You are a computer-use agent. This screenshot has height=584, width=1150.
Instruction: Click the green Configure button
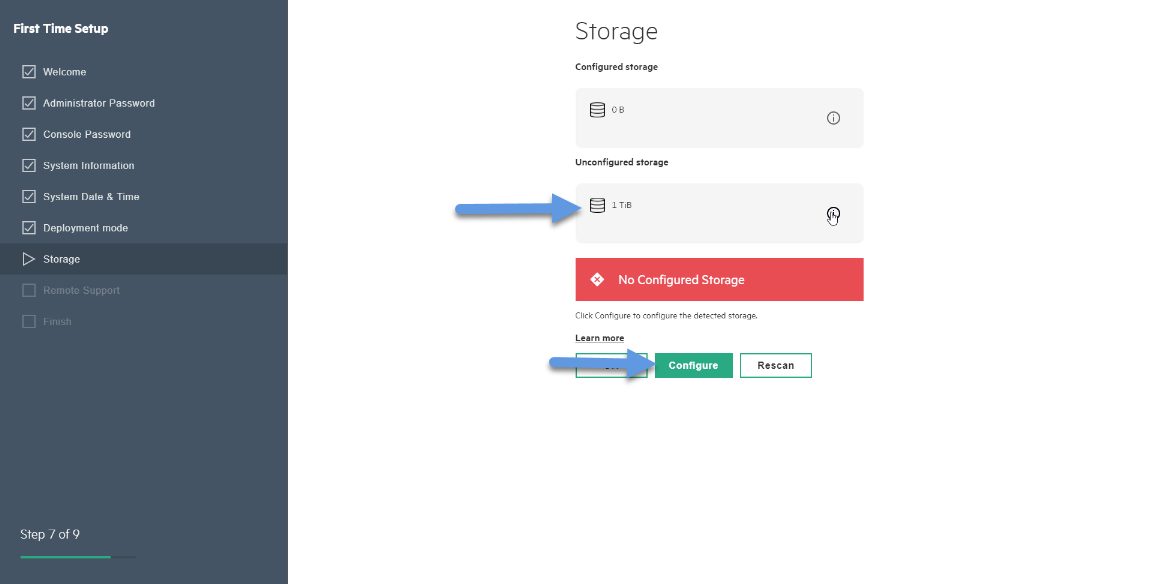point(693,365)
